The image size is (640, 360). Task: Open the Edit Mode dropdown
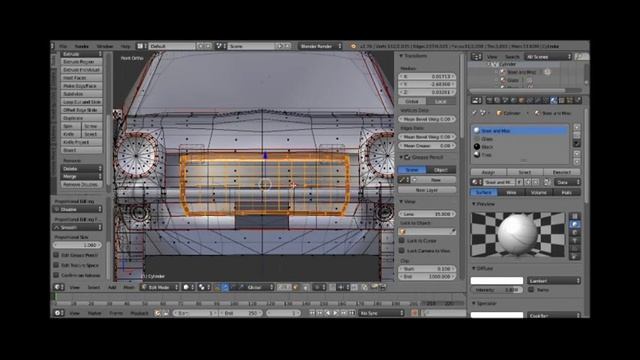160,287
